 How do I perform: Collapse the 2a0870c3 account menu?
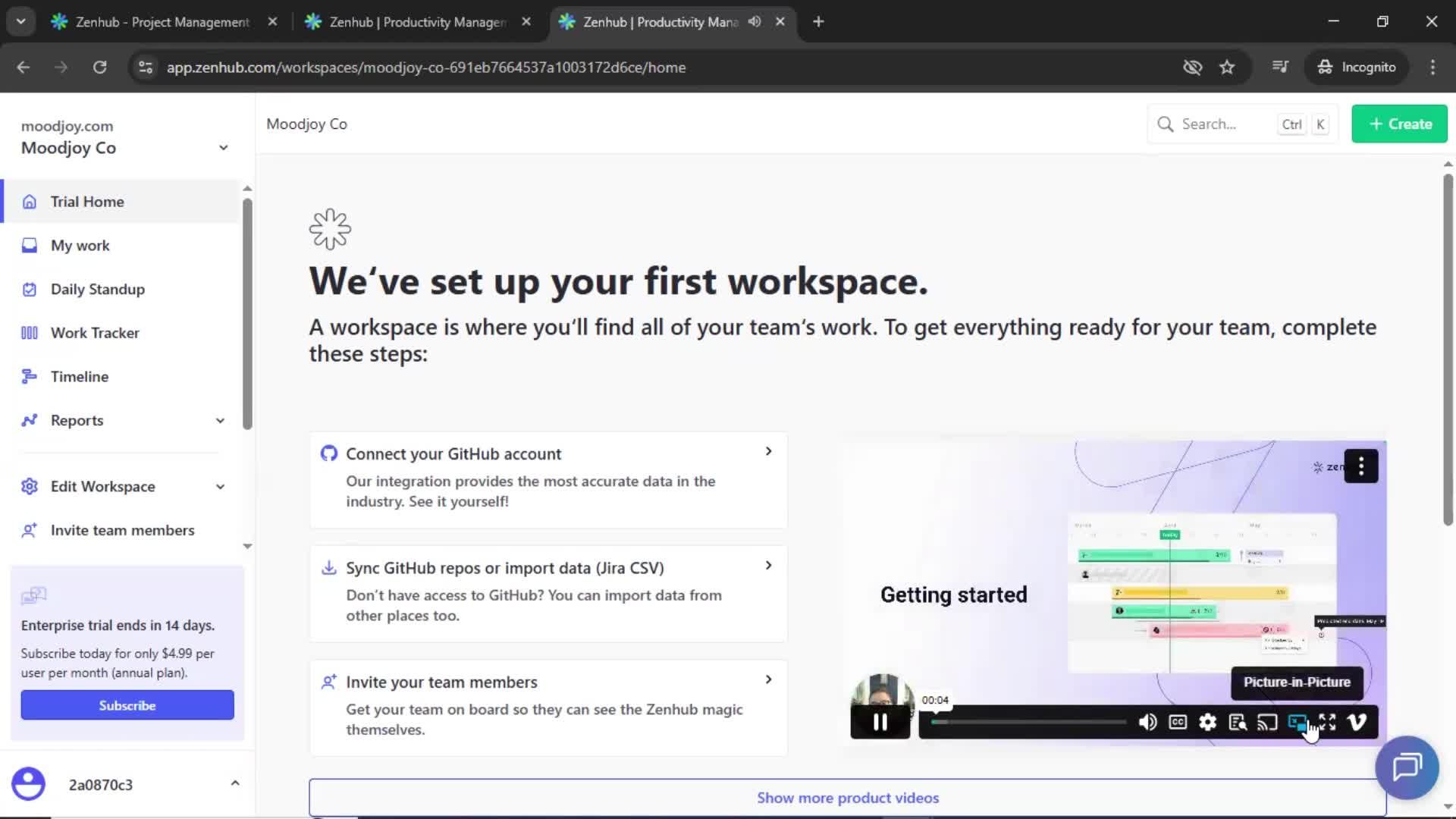pyautogui.click(x=235, y=784)
